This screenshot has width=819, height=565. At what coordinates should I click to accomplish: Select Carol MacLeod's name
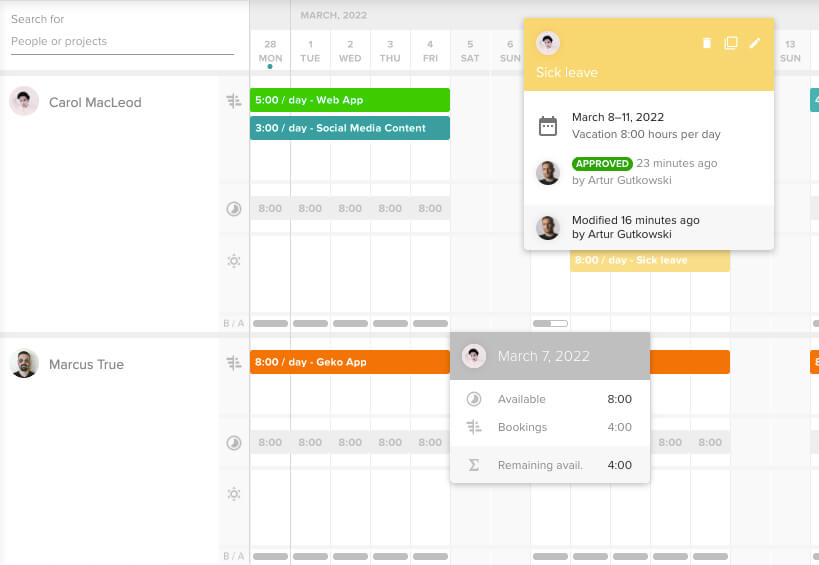click(95, 102)
